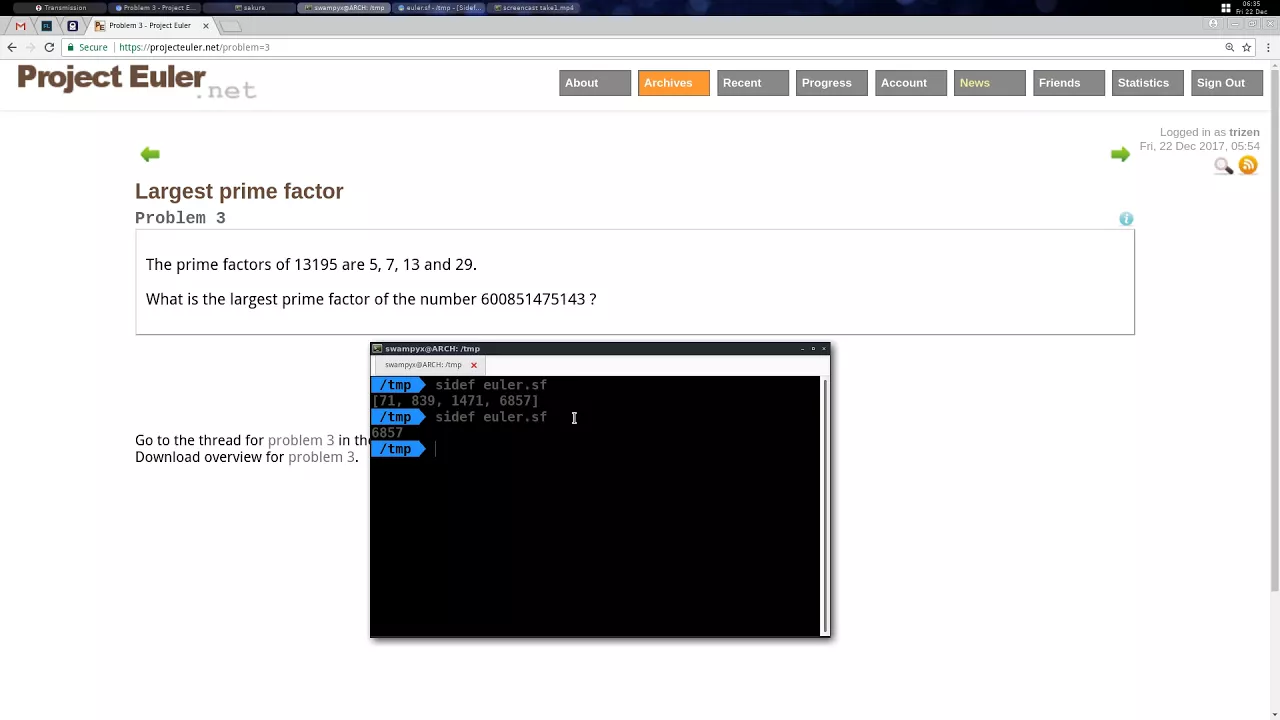Open the About page
1280x720 pixels.
point(595,83)
